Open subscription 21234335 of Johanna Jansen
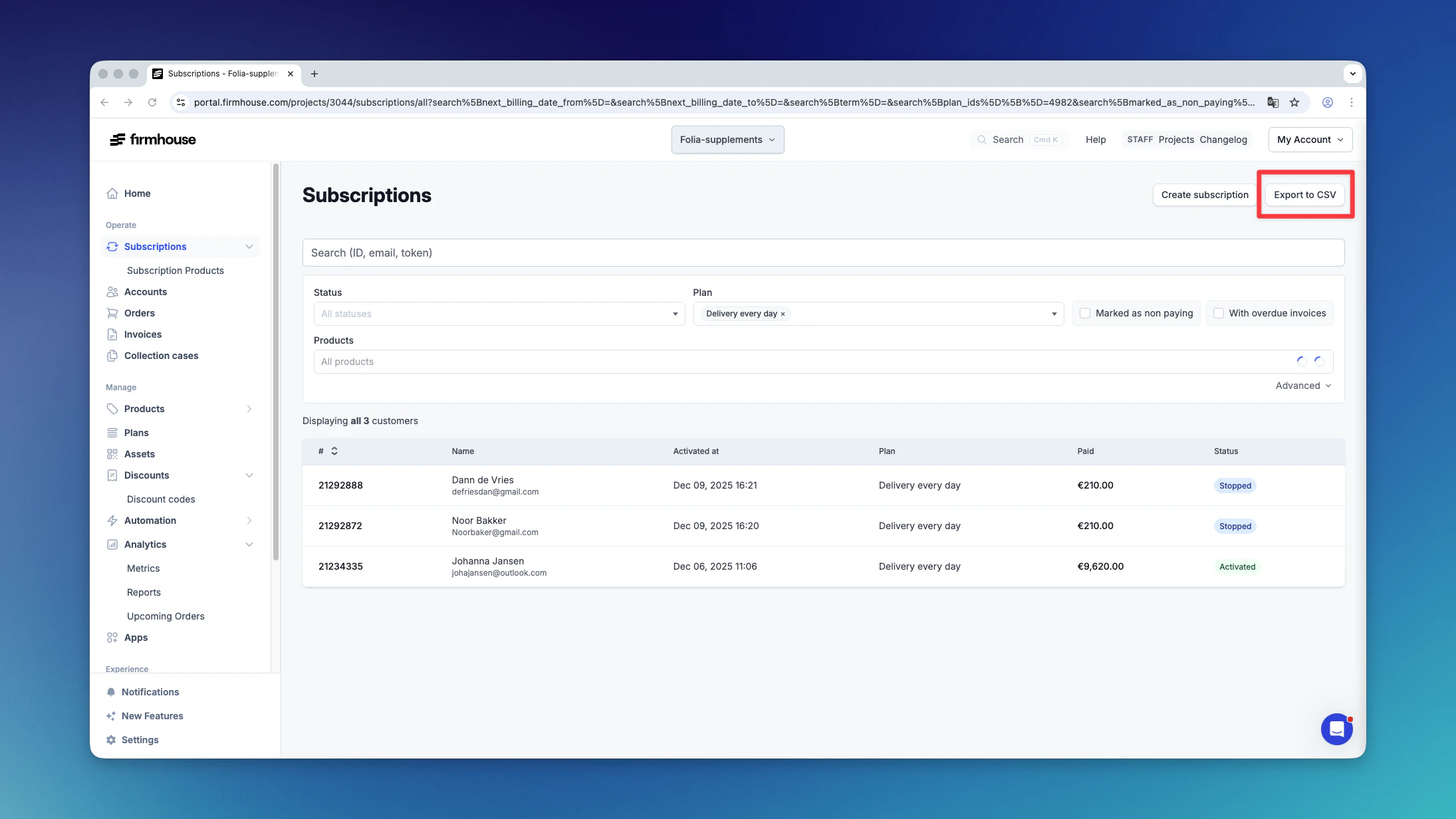This screenshot has width=1456, height=819. point(340,566)
